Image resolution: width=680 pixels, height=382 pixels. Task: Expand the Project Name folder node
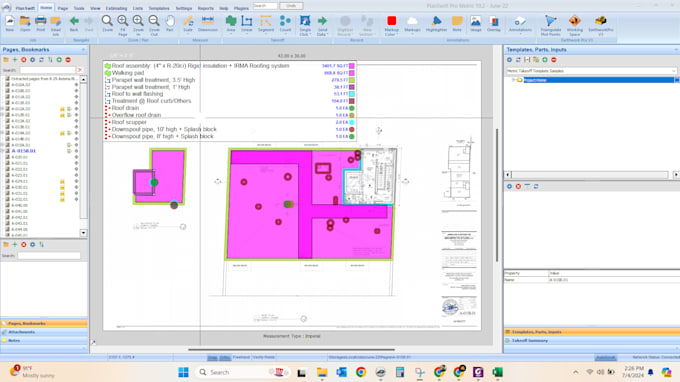(x=513, y=80)
